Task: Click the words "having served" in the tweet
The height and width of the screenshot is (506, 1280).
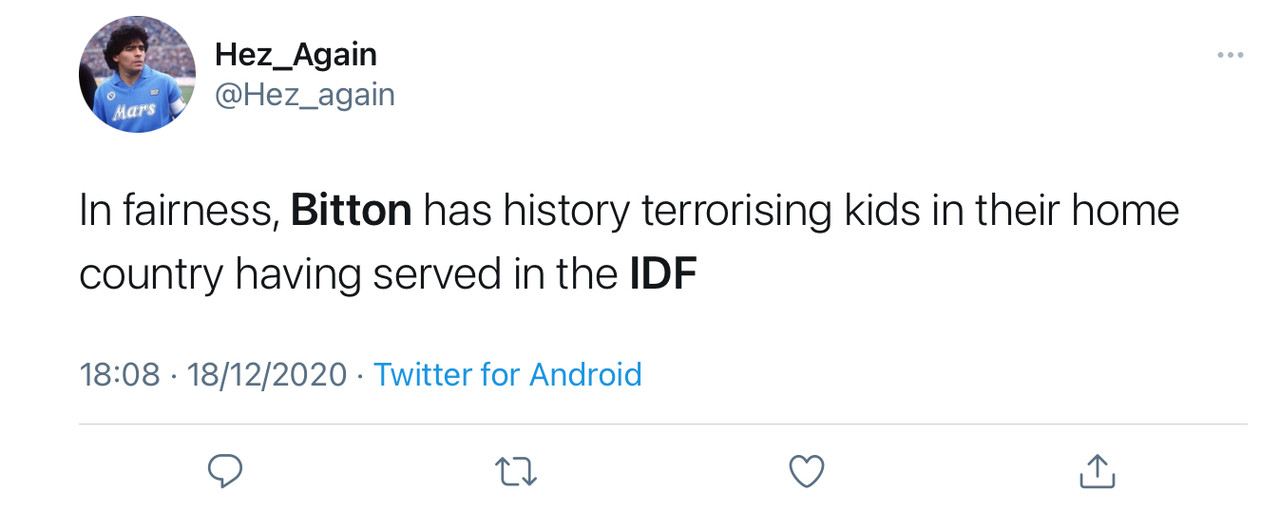Action: [368, 275]
